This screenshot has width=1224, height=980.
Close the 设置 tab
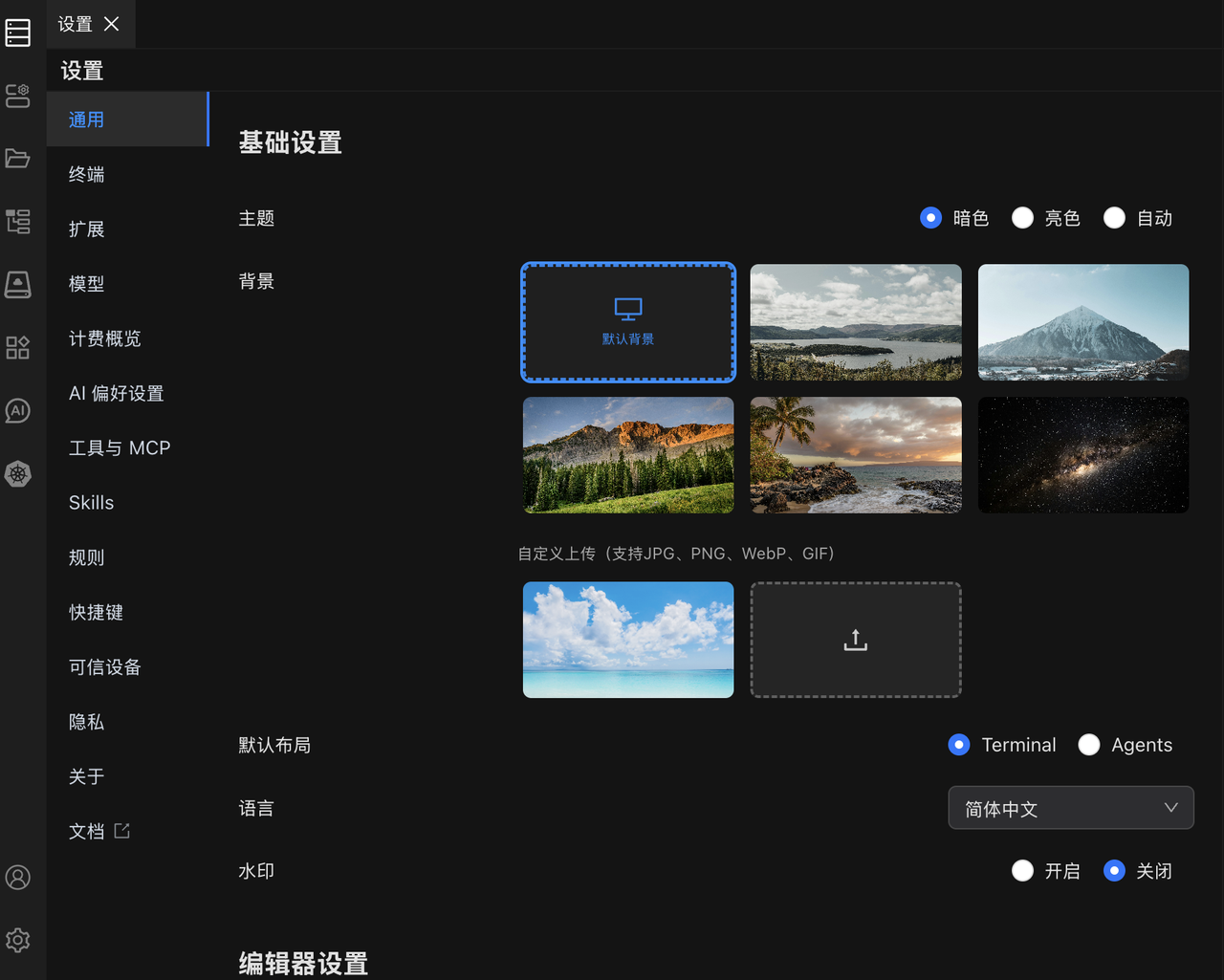112,24
